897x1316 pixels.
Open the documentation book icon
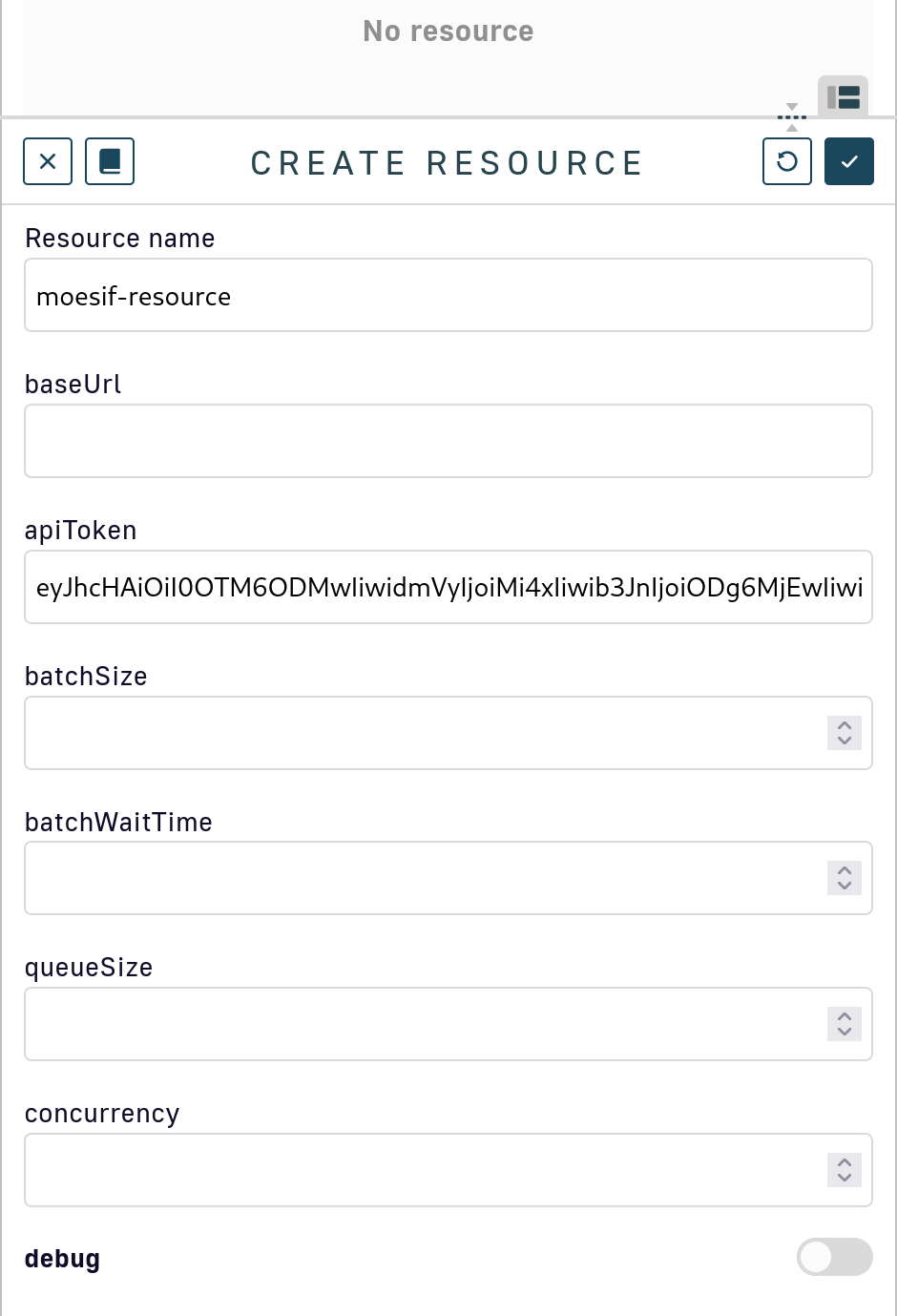click(110, 161)
